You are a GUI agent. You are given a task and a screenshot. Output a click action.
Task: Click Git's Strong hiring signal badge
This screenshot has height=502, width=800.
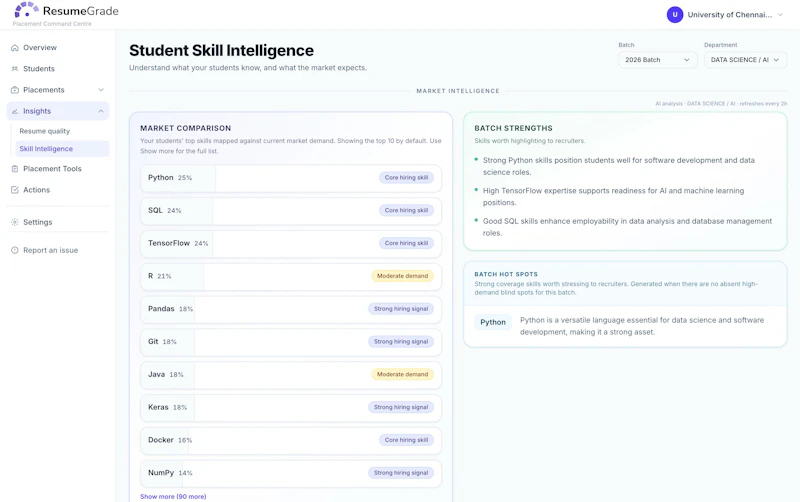[401, 341]
